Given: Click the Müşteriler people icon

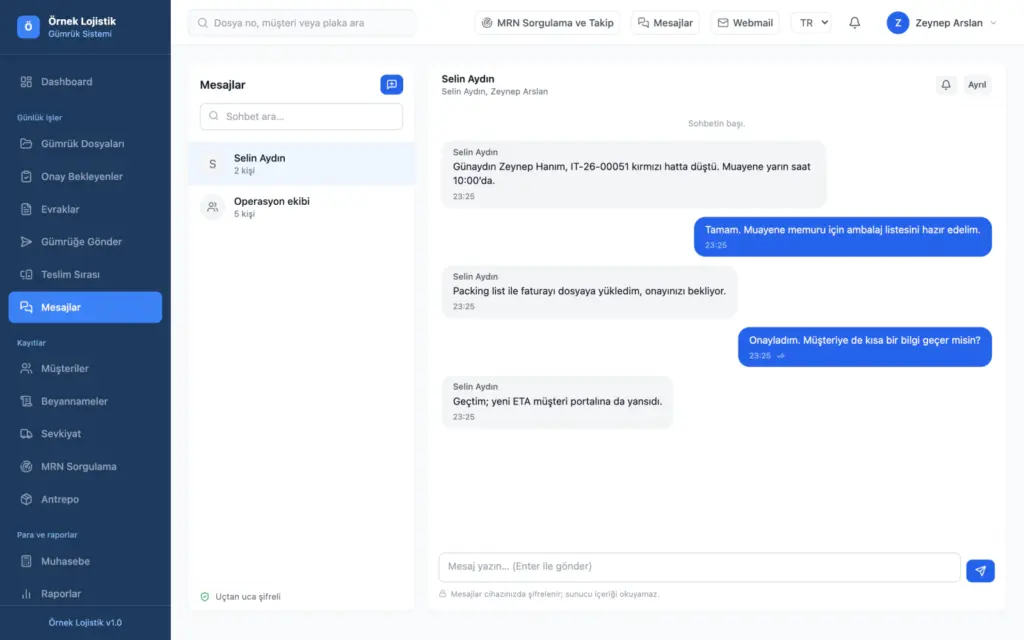Looking at the screenshot, I should coord(26,368).
